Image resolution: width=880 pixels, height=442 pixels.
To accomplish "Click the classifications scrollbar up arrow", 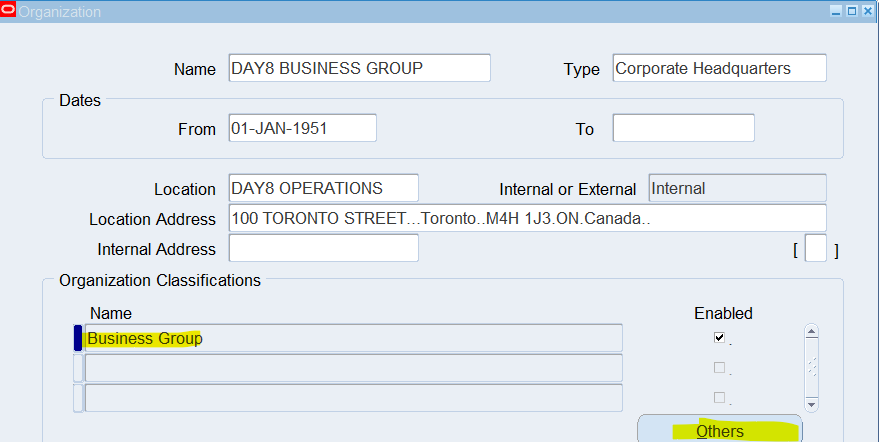I will click(x=811, y=332).
